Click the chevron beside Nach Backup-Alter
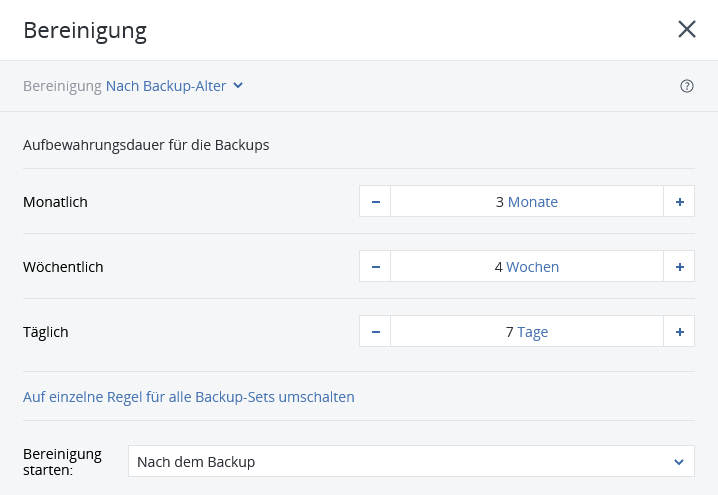This screenshot has height=495, width=718. [238, 85]
